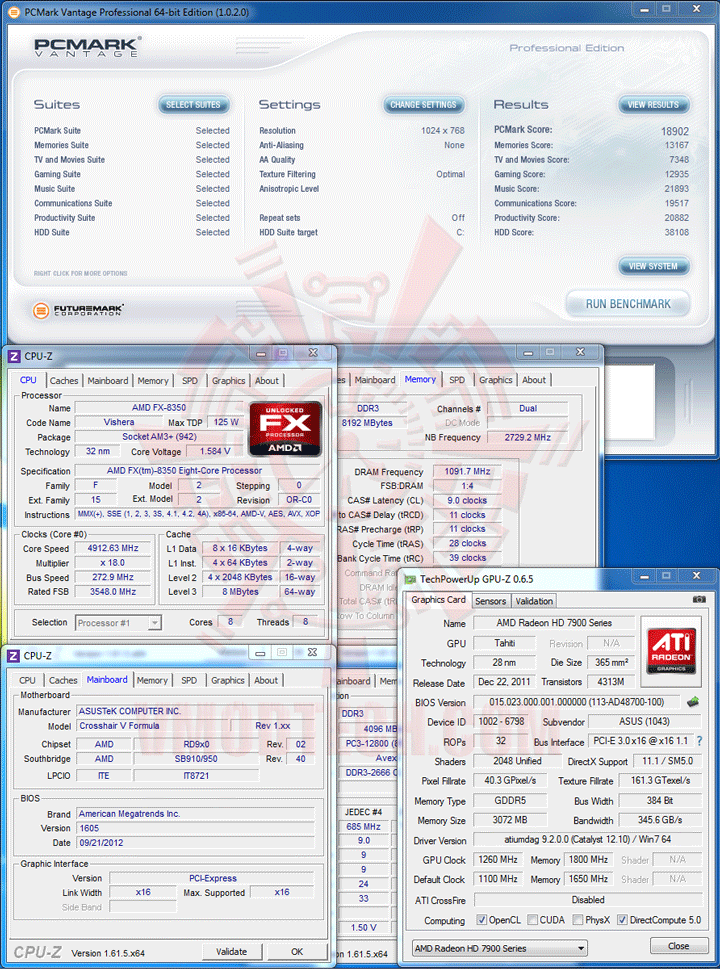Click the Driver Version field in GPU-Z

click(x=588, y=840)
